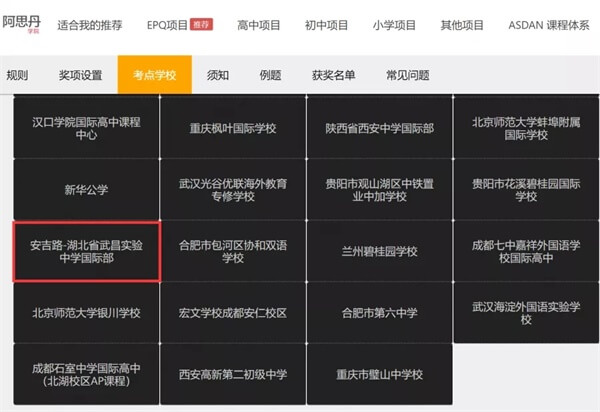The width and height of the screenshot is (600, 412).
Task: Open the 常见问题 tab
Action: (x=407, y=75)
